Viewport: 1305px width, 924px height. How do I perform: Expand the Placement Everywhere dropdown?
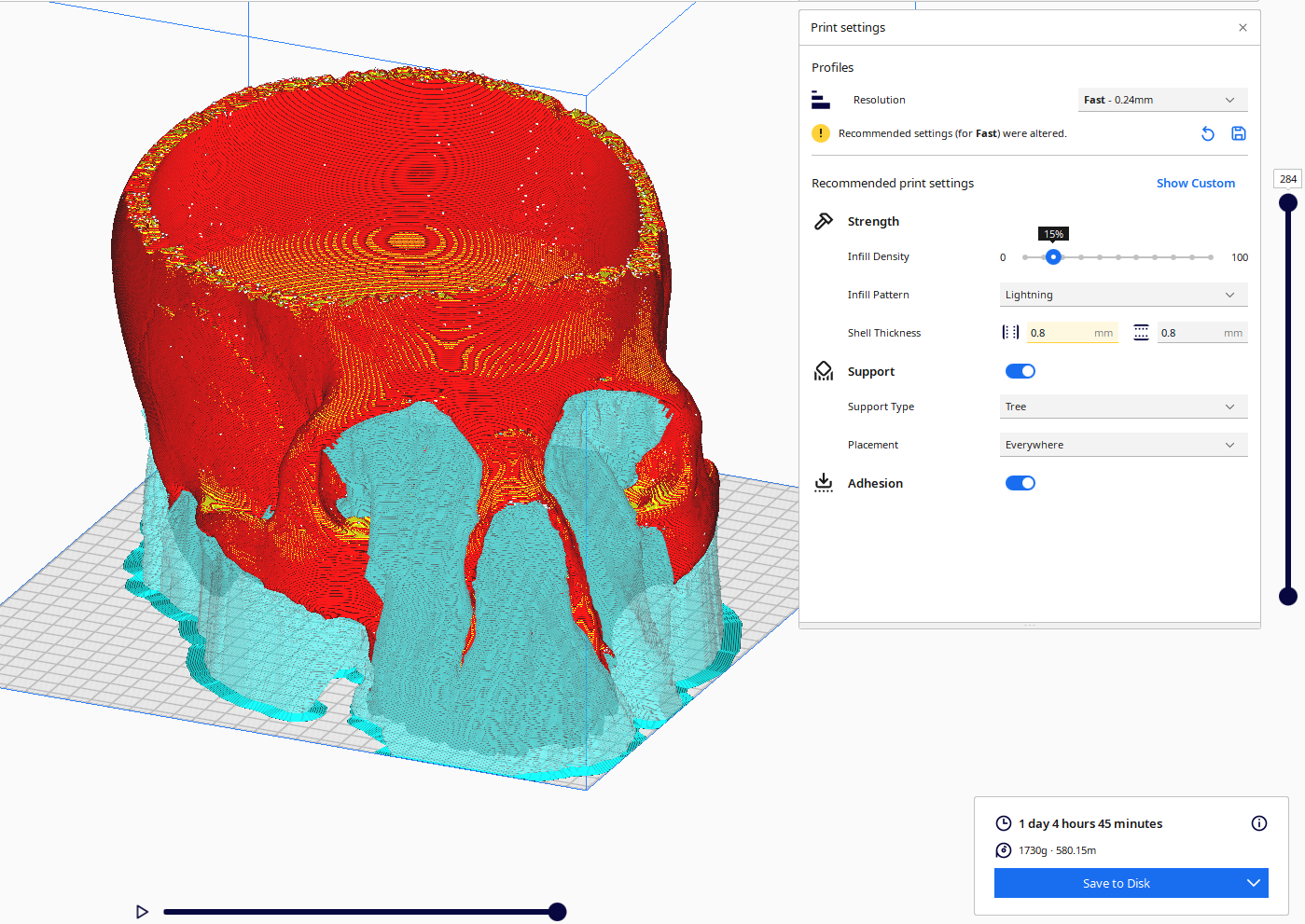click(1123, 445)
